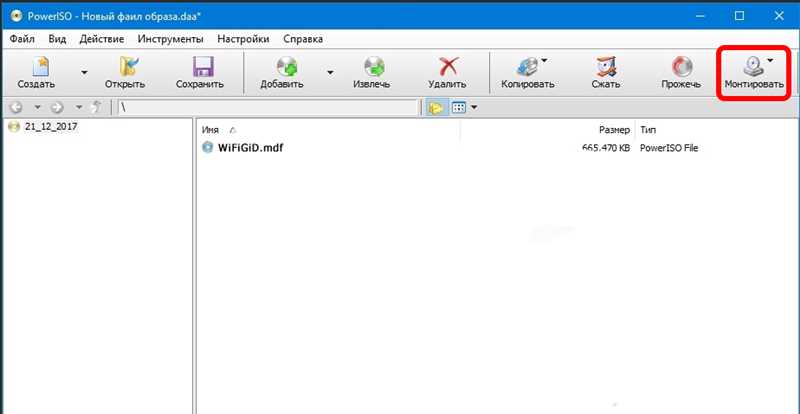This screenshot has height=414, width=800.
Task: Click the WiFiGiD.mdf file icon
Action: [207, 148]
